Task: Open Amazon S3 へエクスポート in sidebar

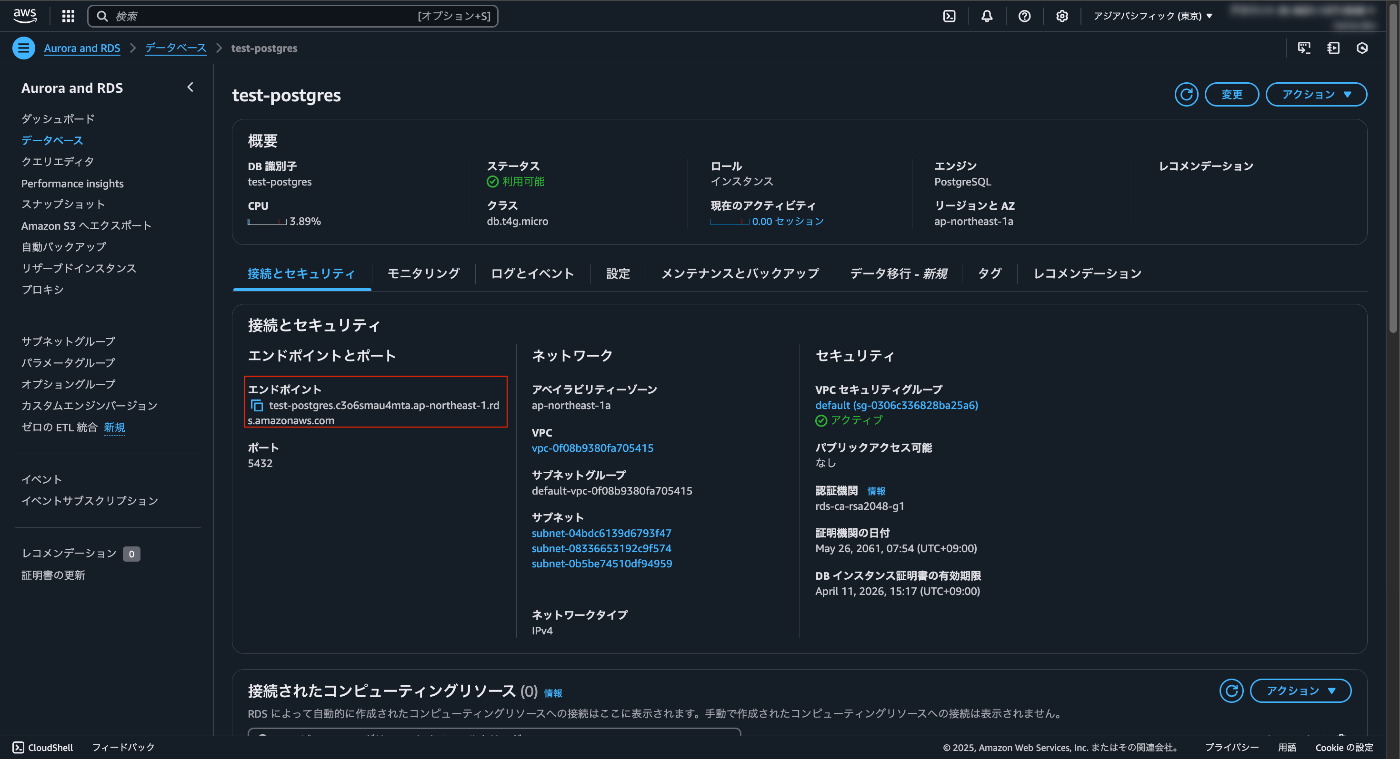Action: click(x=87, y=225)
